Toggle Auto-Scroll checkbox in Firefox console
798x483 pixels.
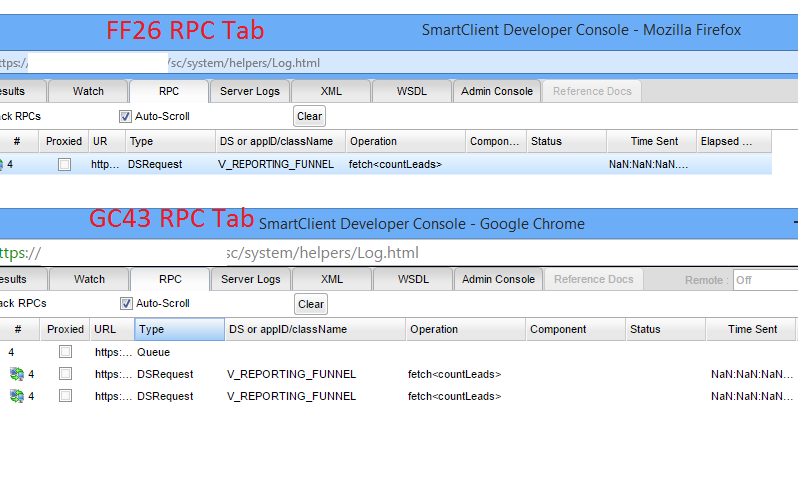[125, 116]
